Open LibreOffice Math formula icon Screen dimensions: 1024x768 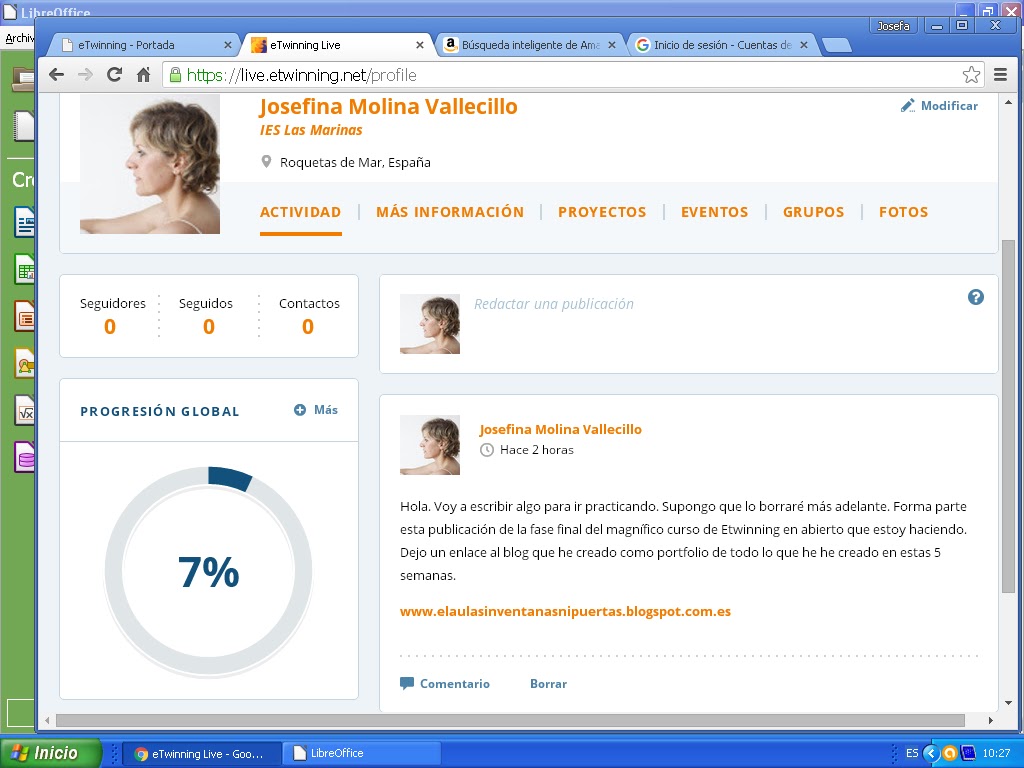(x=24, y=411)
